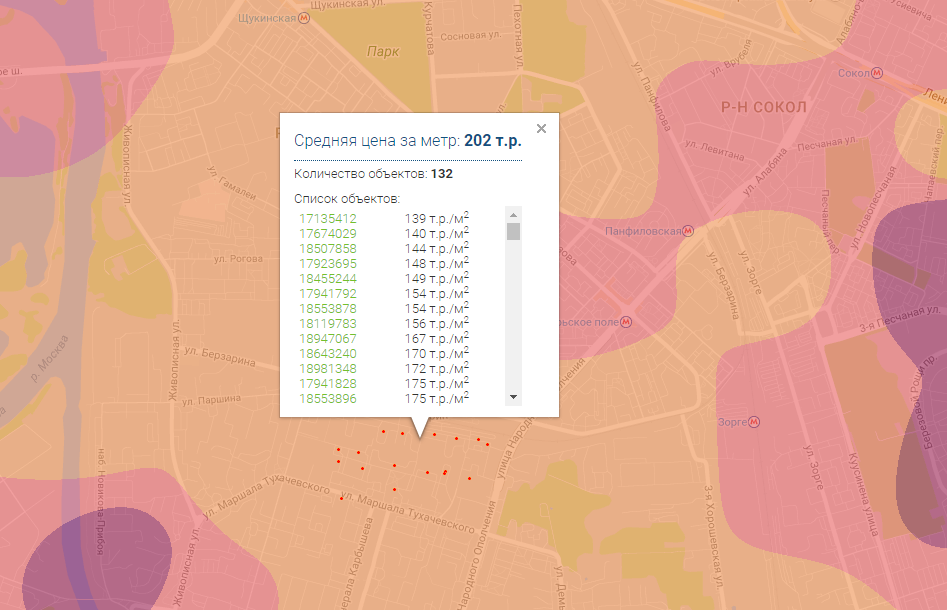Open listing 17923695
Viewport: 947px width, 610px height.
point(328,264)
